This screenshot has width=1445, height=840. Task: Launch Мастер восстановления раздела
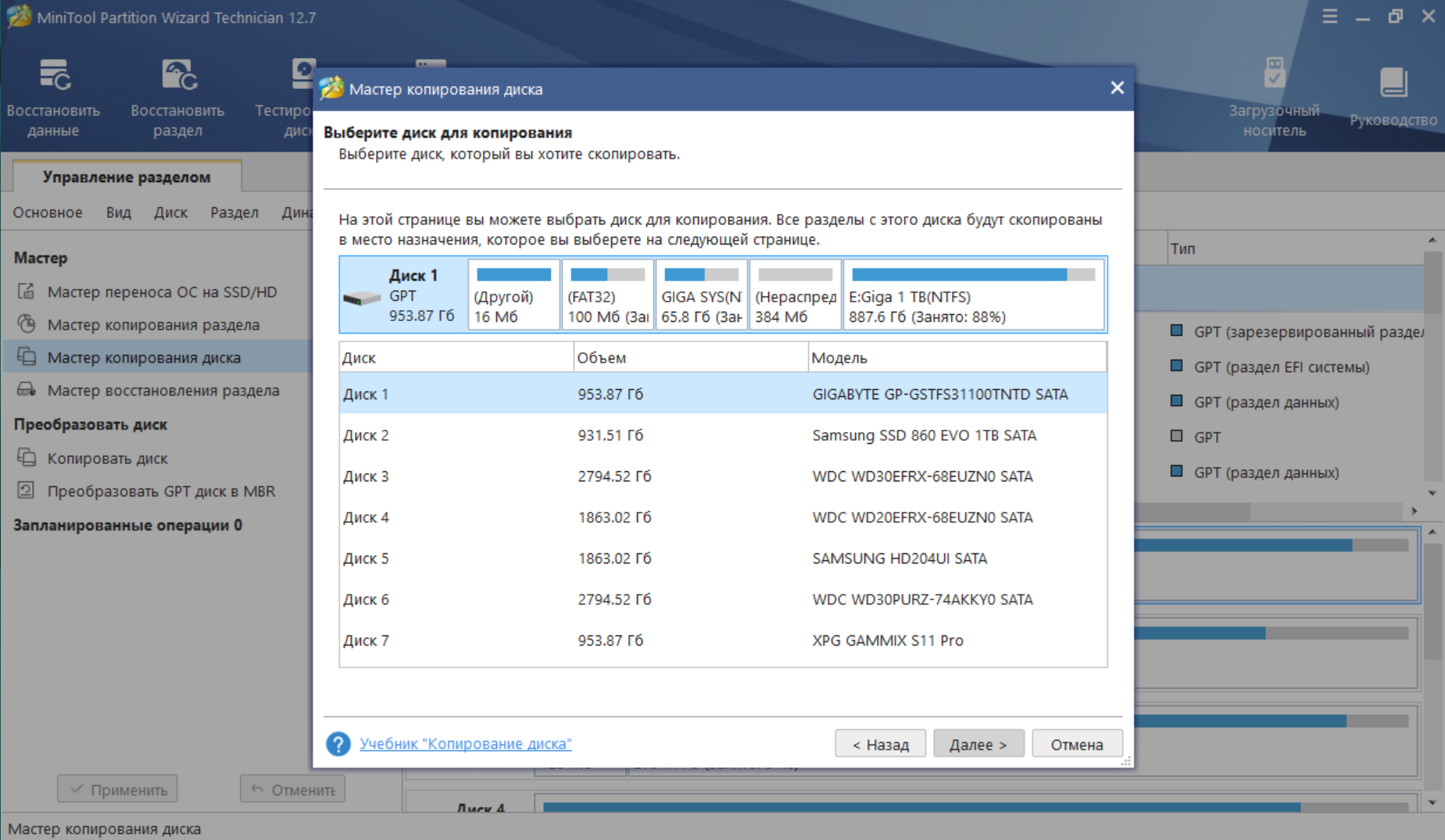[x=163, y=390]
